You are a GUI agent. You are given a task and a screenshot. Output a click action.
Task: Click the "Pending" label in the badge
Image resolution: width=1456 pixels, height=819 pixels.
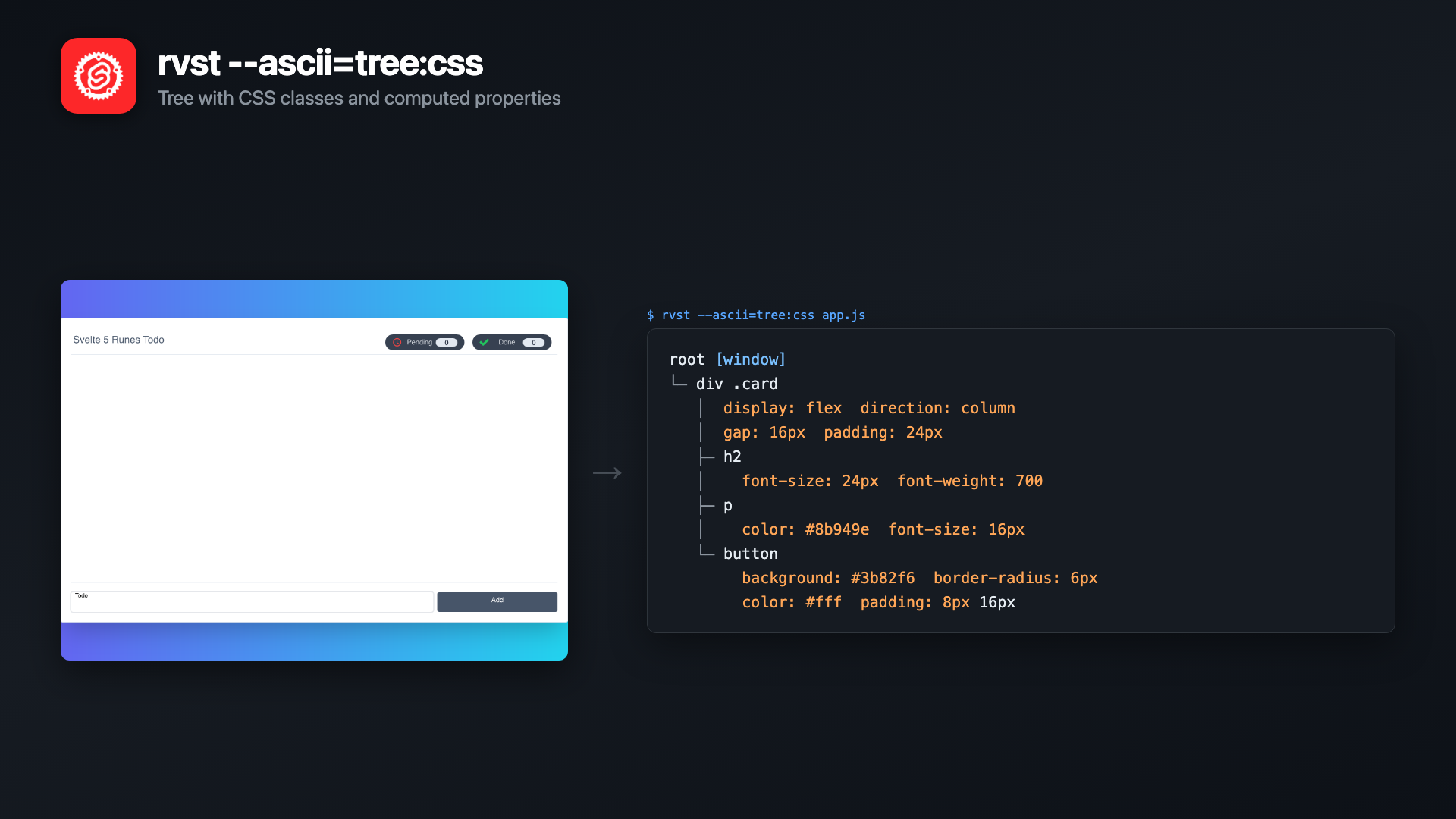click(x=419, y=343)
